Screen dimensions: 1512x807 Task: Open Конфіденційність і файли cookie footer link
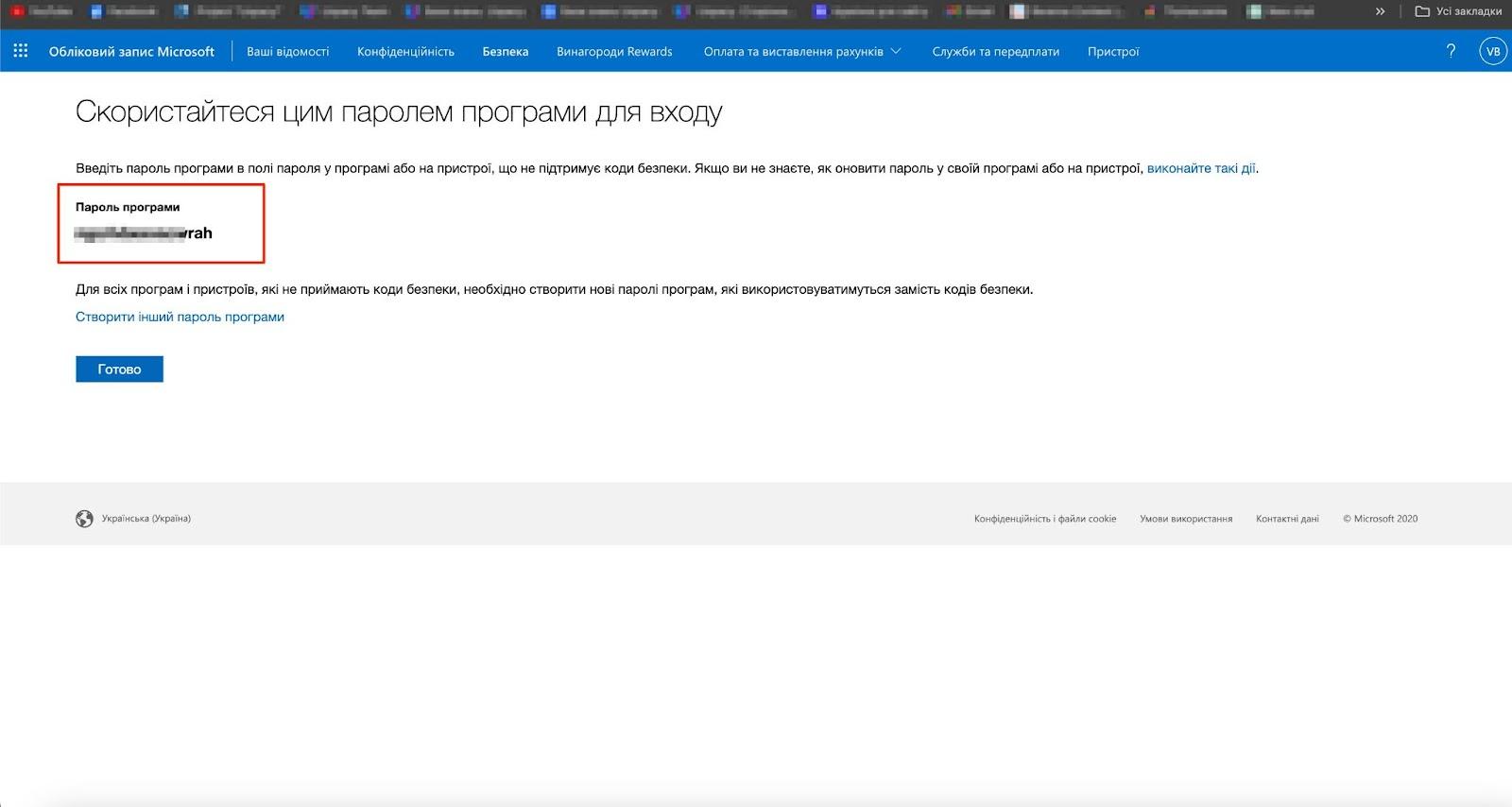[1045, 519]
